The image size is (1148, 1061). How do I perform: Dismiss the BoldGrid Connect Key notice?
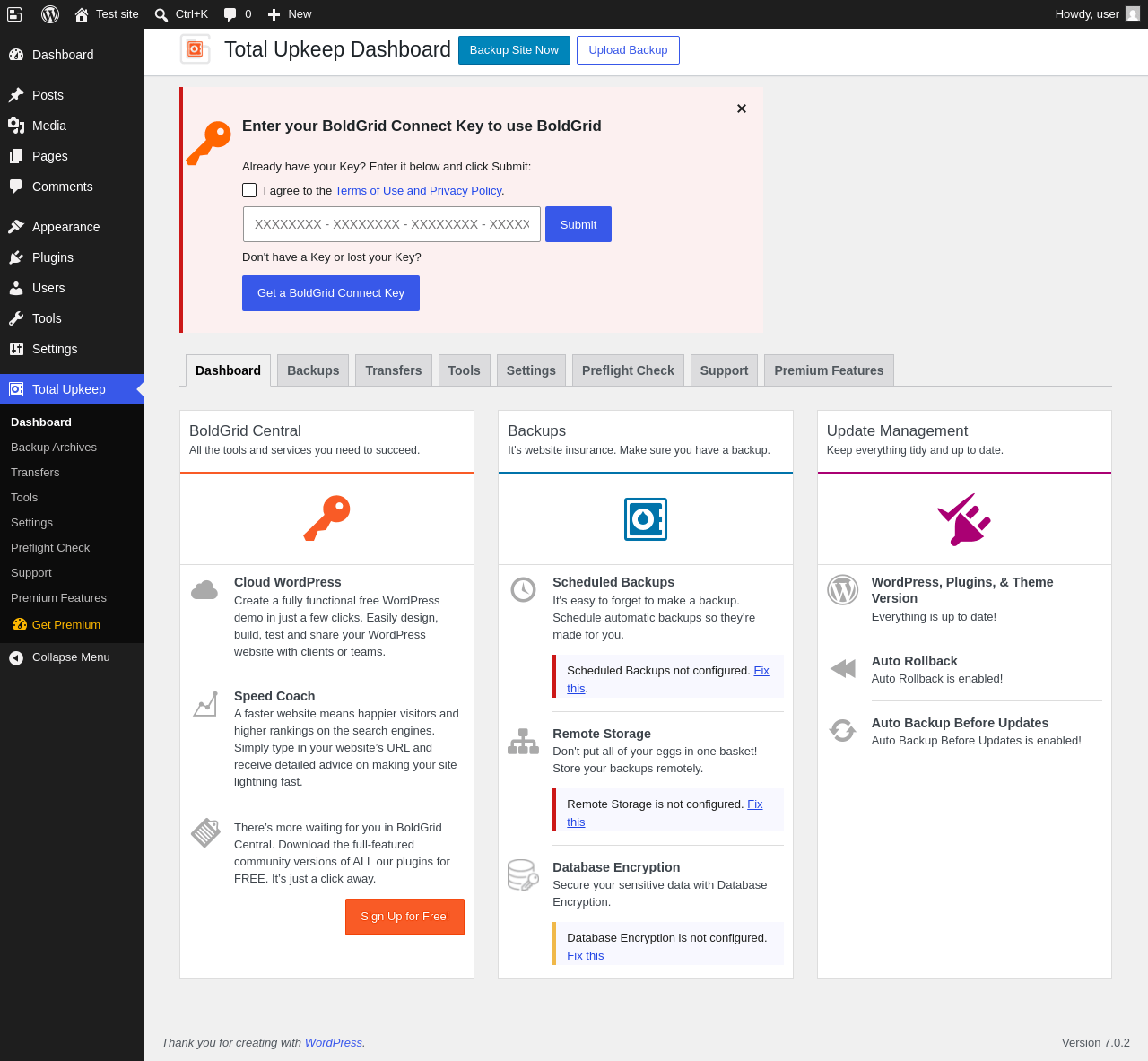[x=742, y=109]
